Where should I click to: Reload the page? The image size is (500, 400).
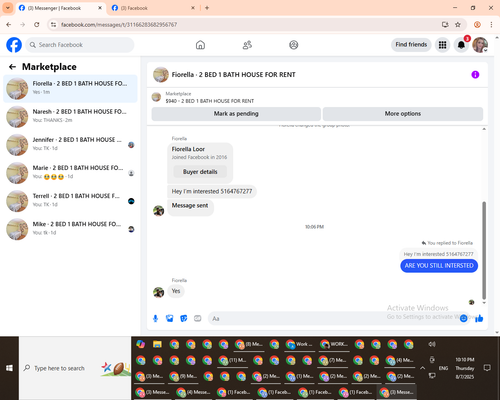[x=37, y=25]
